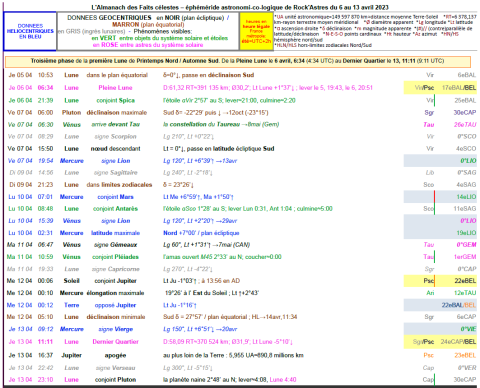
Task: Select the "conjoint Pléiades" entry
Action: pos(115,257)
